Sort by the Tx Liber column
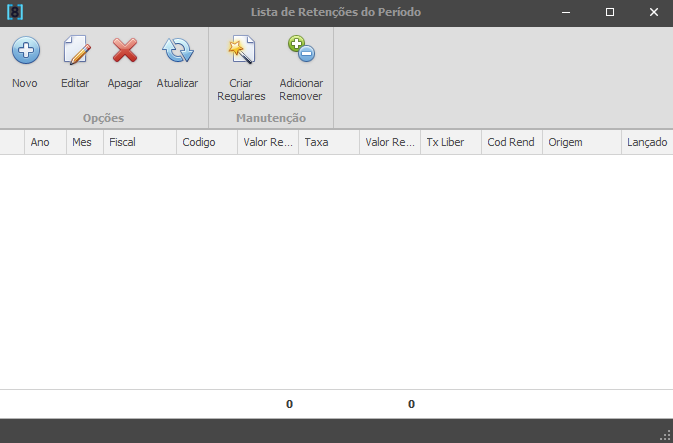This screenshot has width=673, height=443. point(450,143)
